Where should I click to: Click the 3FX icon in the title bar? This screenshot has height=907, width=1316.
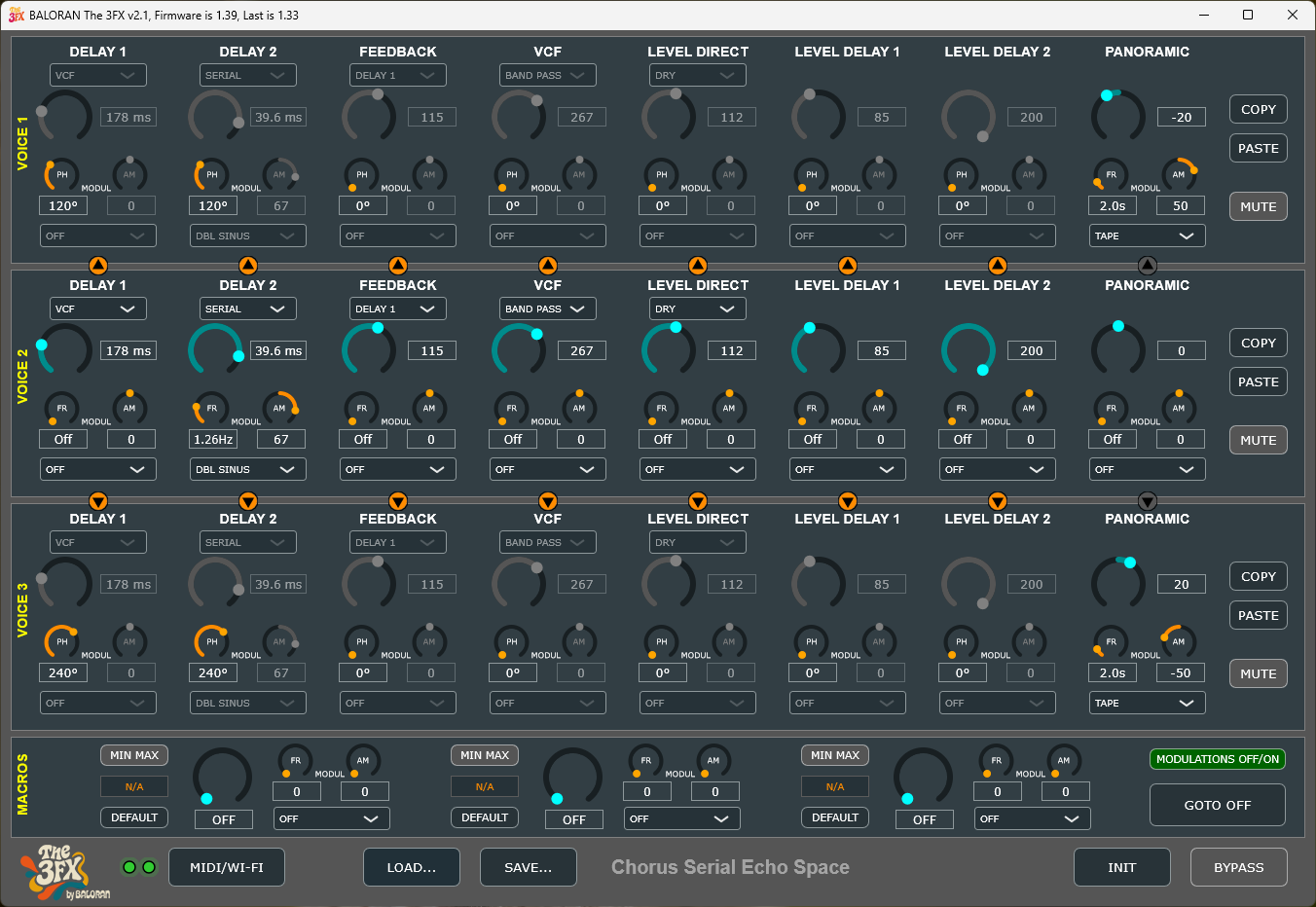click(18, 15)
